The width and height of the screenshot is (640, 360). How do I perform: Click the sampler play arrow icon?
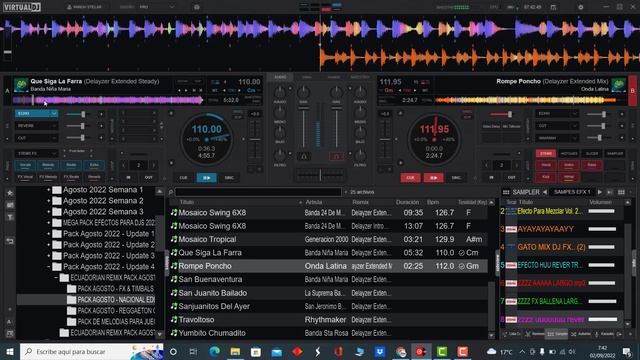600,192
